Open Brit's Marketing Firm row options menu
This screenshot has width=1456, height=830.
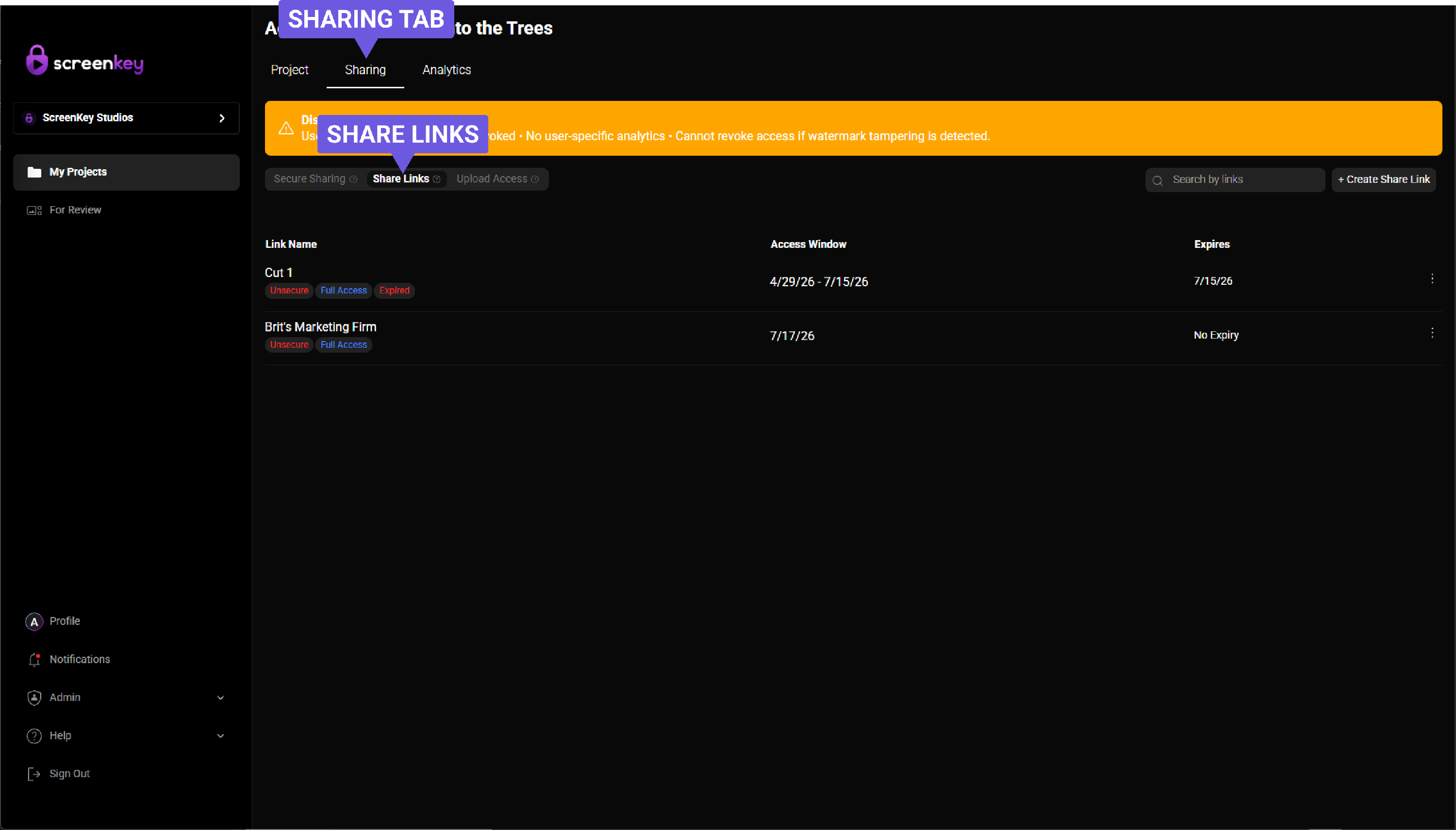(1432, 333)
